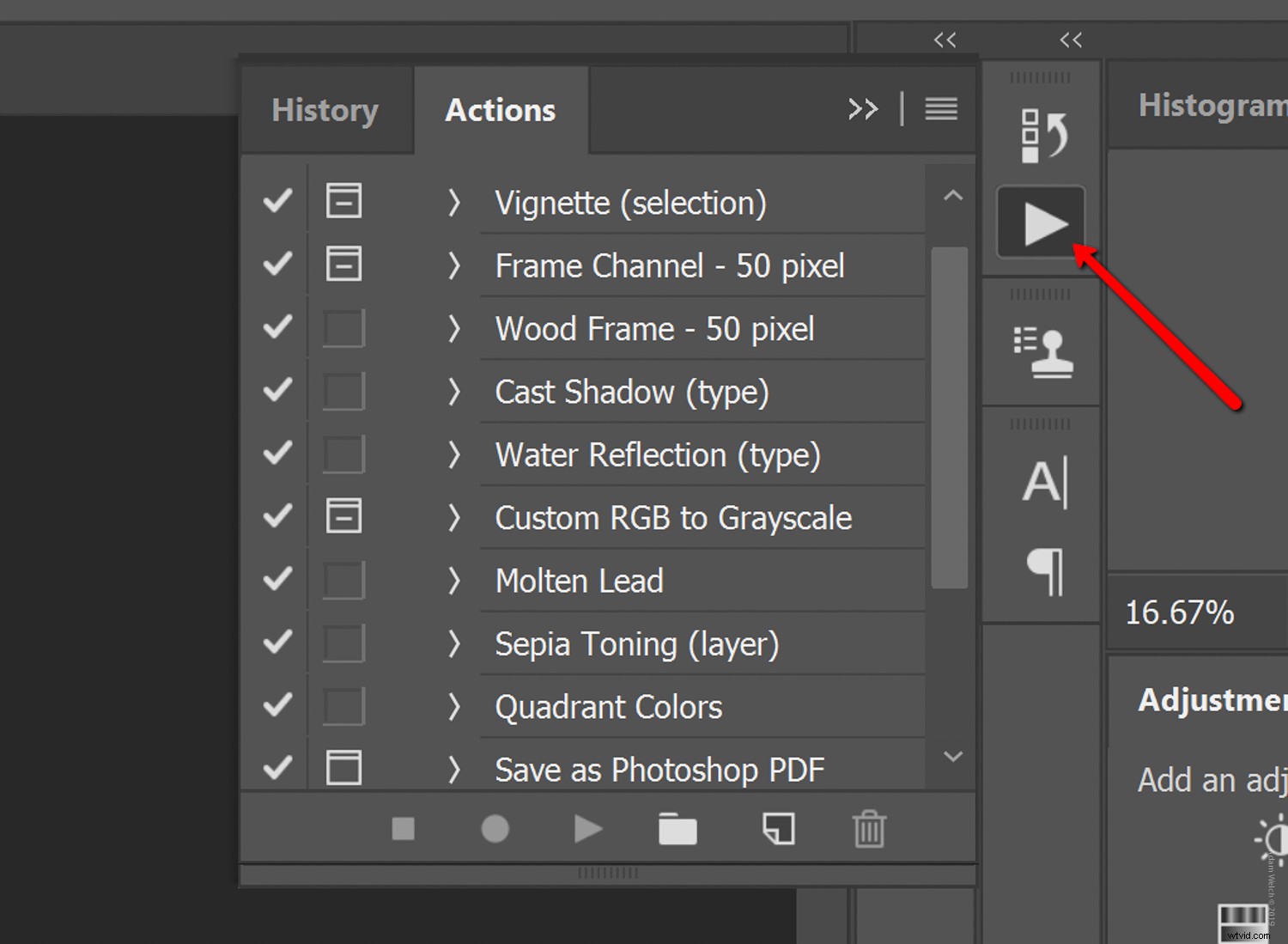Toggle the dialog box for Frame Channel action
The width and height of the screenshot is (1288, 944).
343,264
